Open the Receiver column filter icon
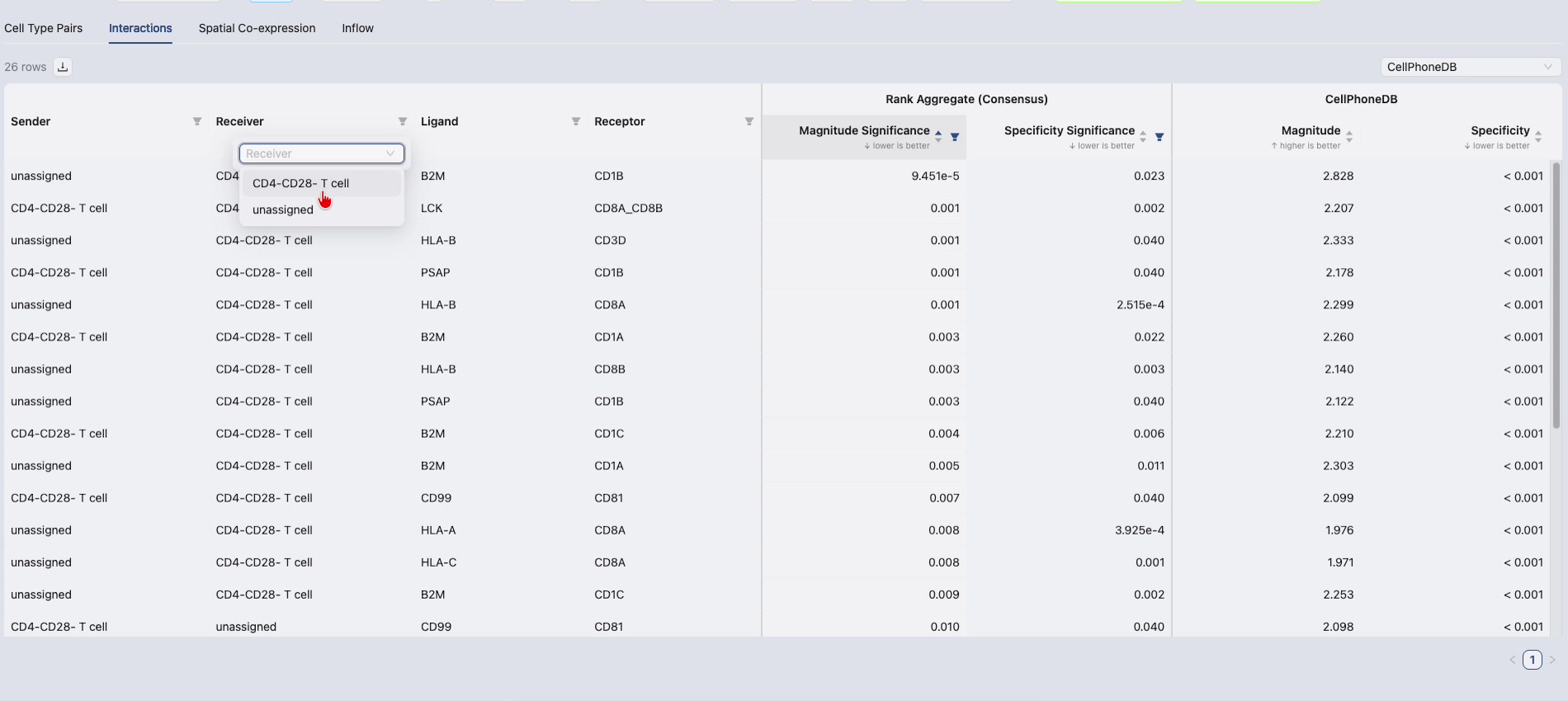1568x701 pixels. (x=403, y=121)
